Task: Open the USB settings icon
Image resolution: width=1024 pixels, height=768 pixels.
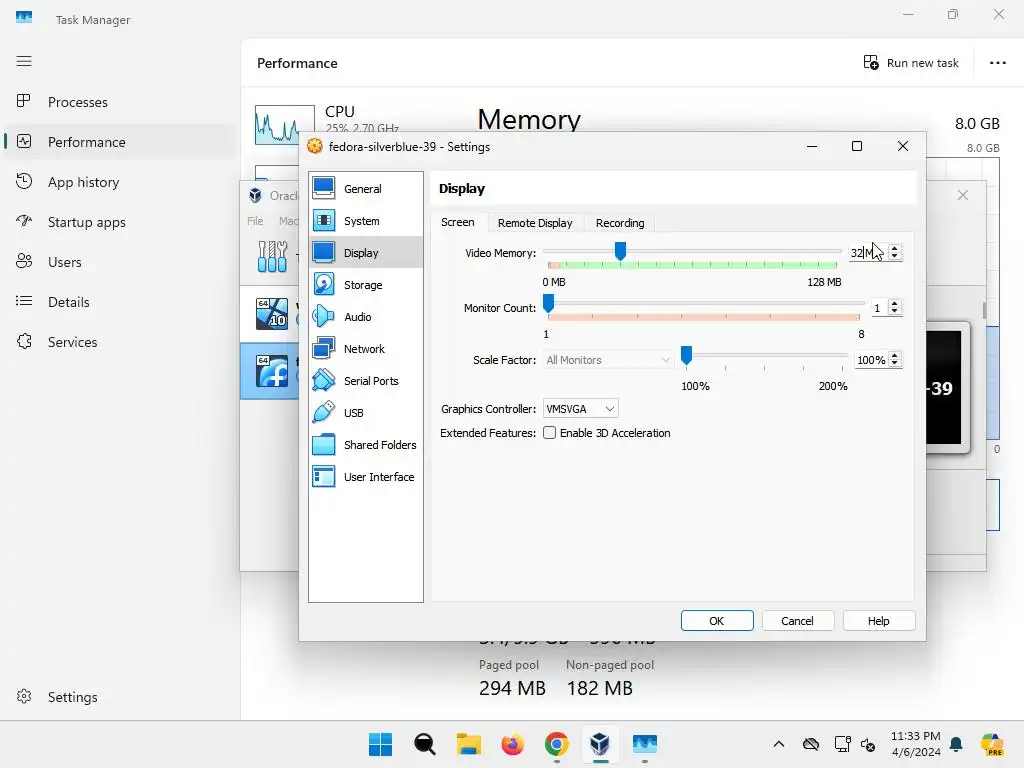Action: click(x=323, y=412)
